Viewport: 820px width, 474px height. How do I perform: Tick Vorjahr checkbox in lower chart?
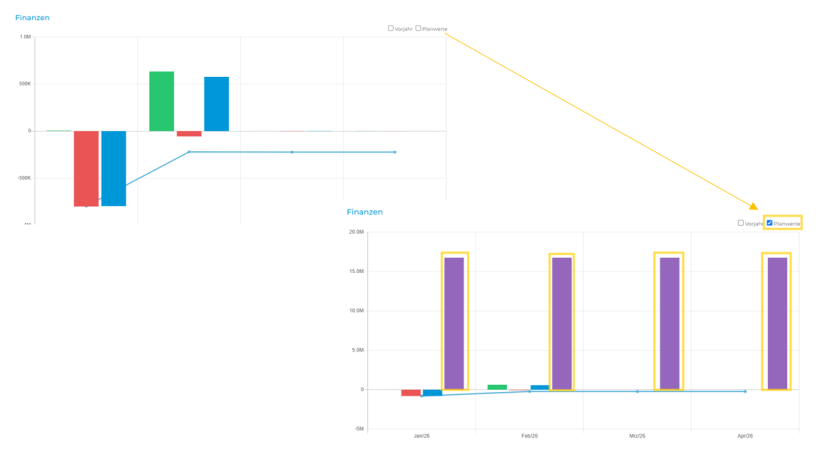click(x=741, y=223)
